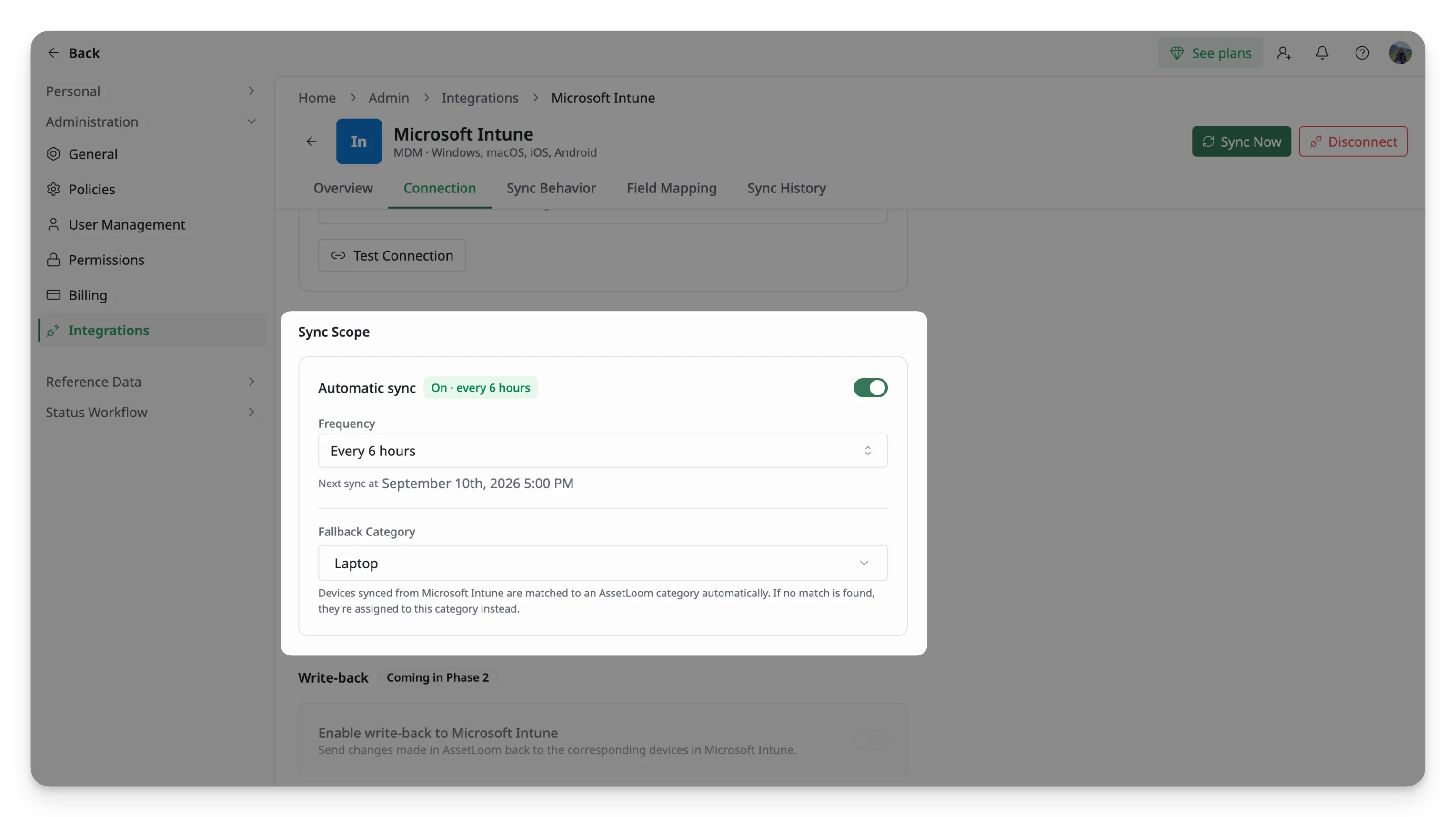Click the Fallback Category chevron arrow
The width and height of the screenshot is (1456, 817).
point(864,563)
